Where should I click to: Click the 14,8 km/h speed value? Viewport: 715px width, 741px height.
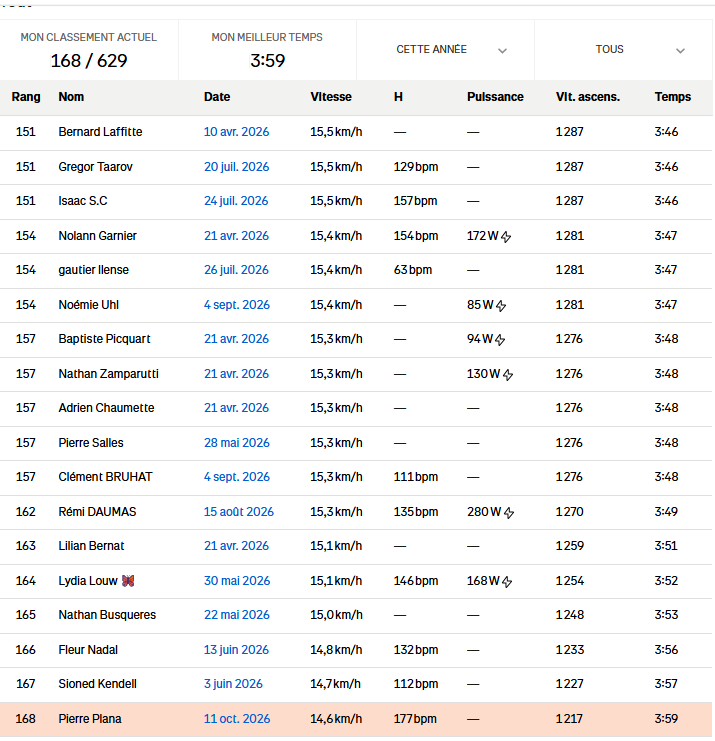pos(336,650)
